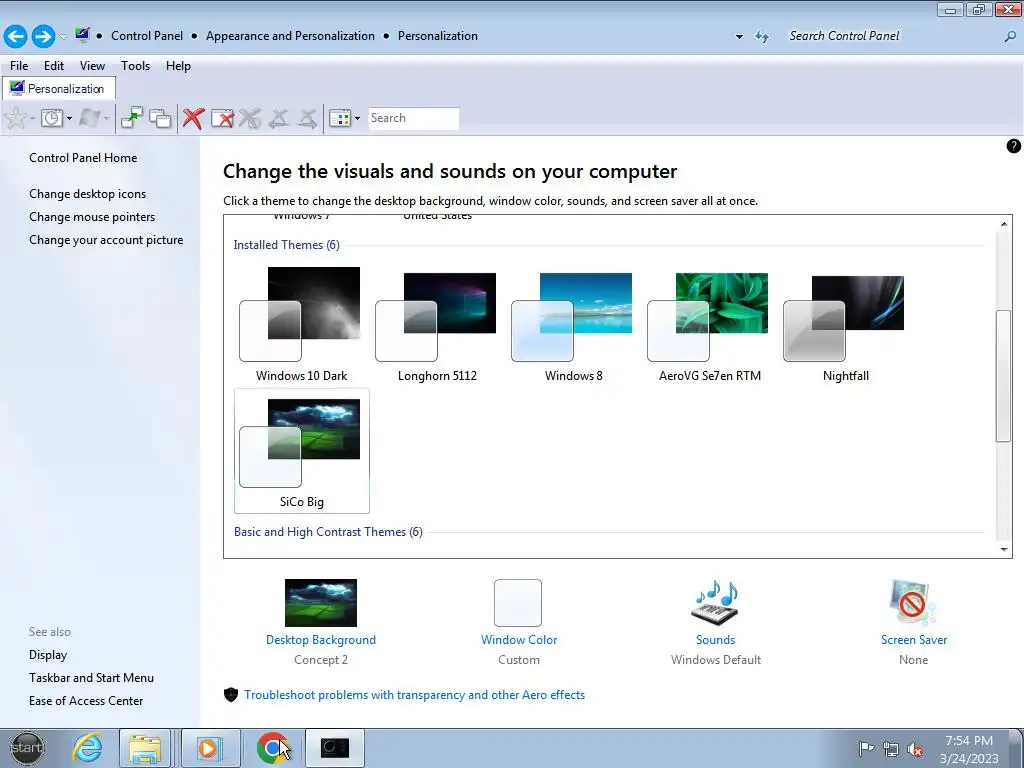The width and height of the screenshot is (1024, 768).
Task: Click the greyed close-left-tabs icon
Action: 279,118
